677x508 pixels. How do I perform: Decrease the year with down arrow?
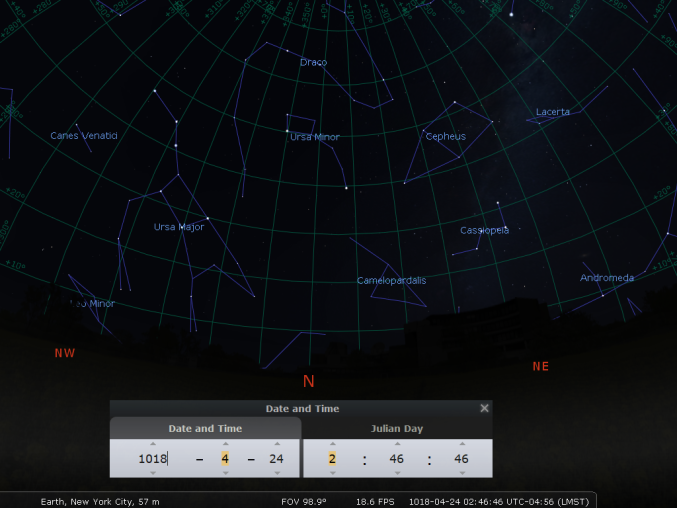(153, 473)
